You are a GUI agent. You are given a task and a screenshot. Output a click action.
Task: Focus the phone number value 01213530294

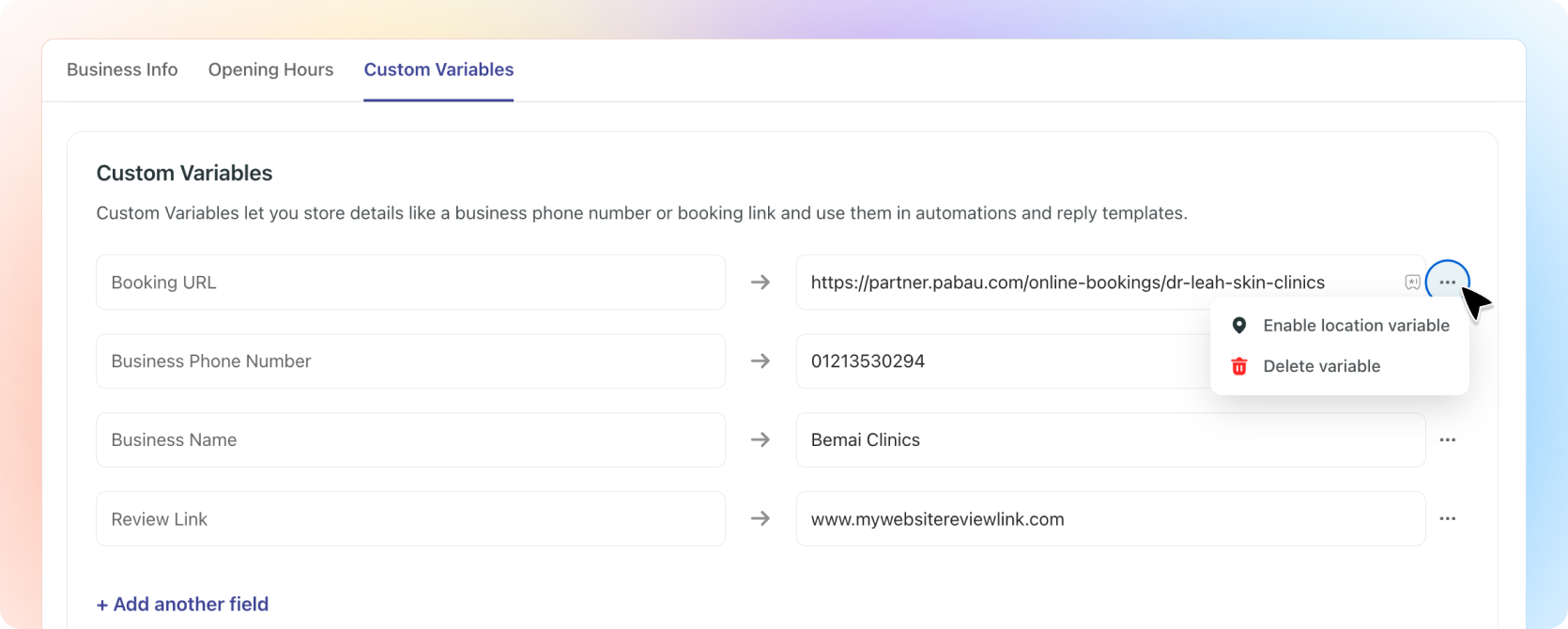(x=995, y=361)
